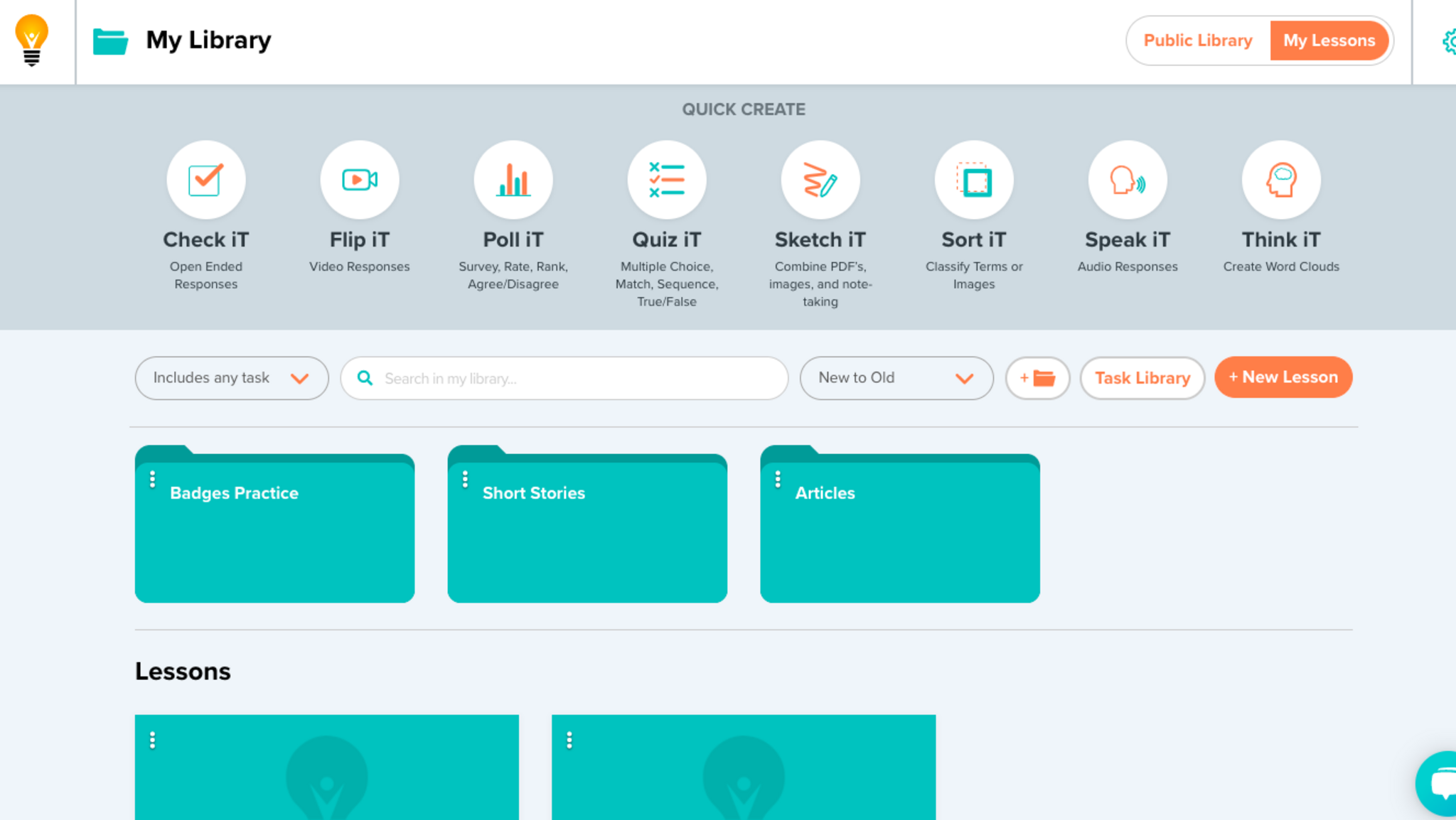The width and height of the screenshot is (1456, 820).
Task: Open the Sketch iT pencil icon
Action: 820,180
